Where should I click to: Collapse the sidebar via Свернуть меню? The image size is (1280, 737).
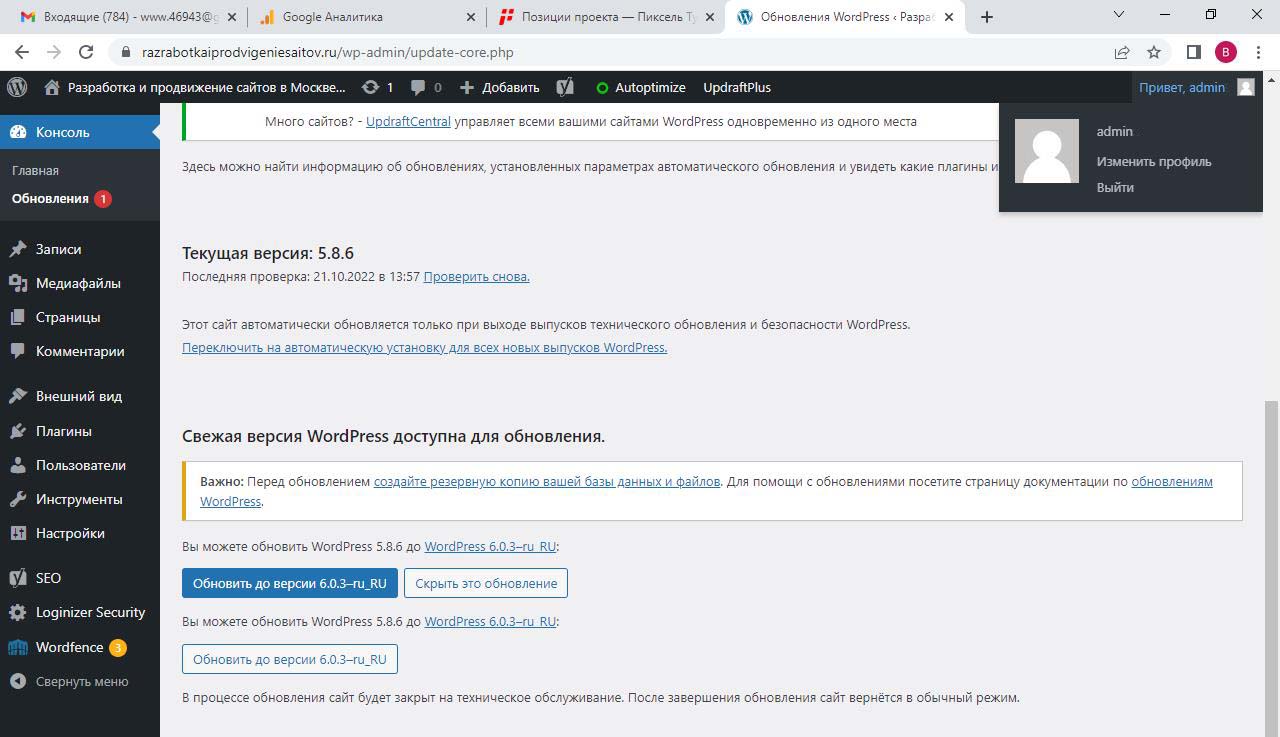pyautogui.click(x=81, y=681)
